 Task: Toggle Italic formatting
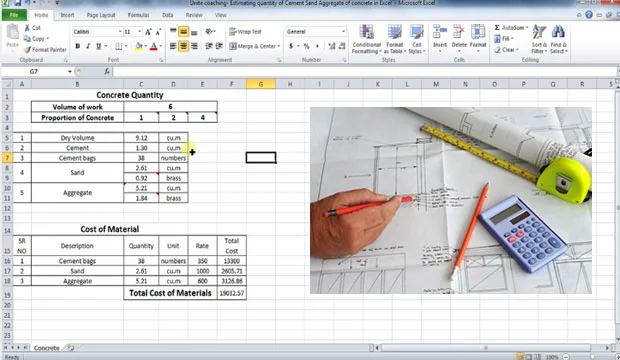[88, 46]
